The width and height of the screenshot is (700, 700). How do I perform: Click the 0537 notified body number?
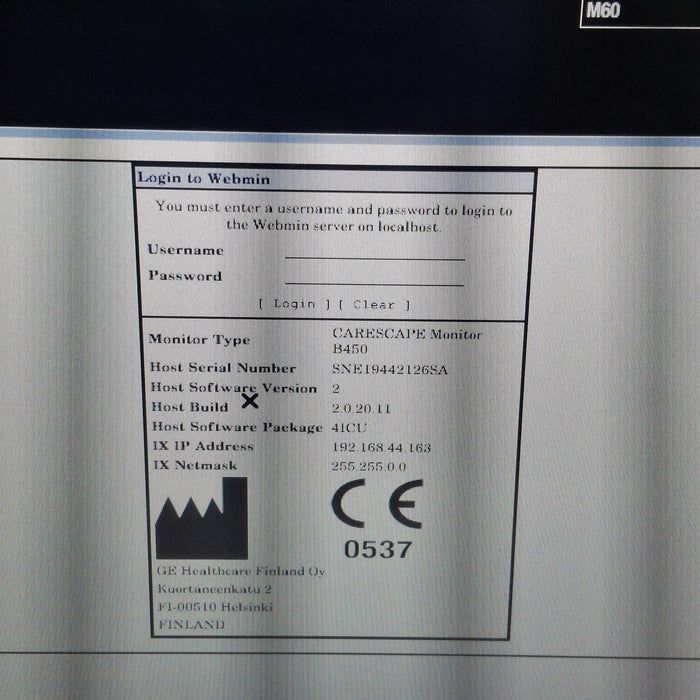coord(378,550)
